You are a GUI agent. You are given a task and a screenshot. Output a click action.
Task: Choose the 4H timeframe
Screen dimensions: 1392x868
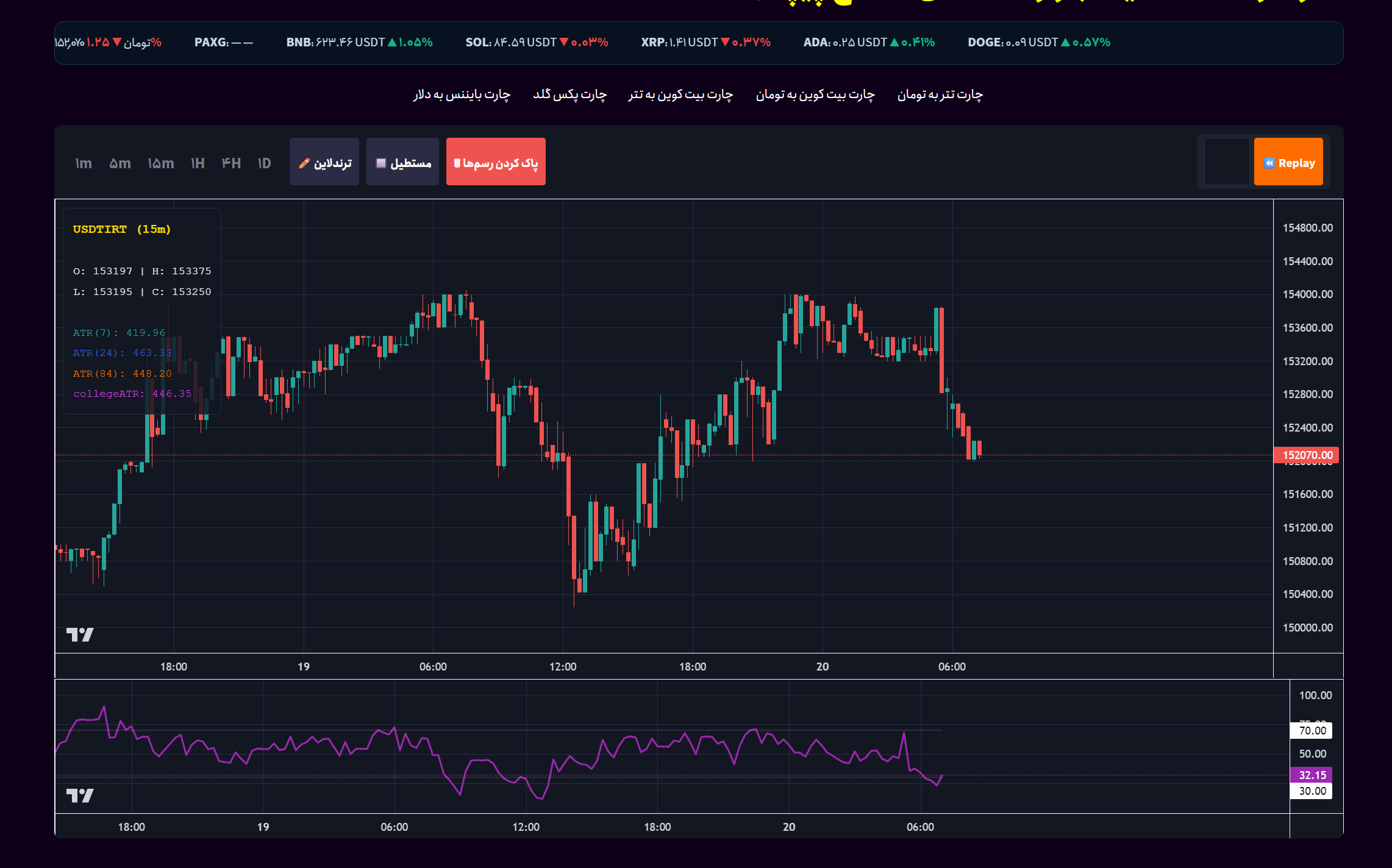pyautogui.click(x=232, y=163)
